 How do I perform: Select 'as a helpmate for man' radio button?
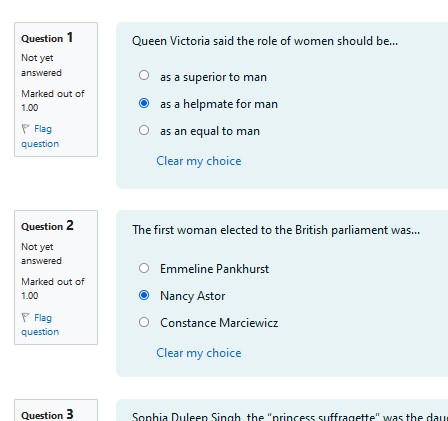[144, 103]
